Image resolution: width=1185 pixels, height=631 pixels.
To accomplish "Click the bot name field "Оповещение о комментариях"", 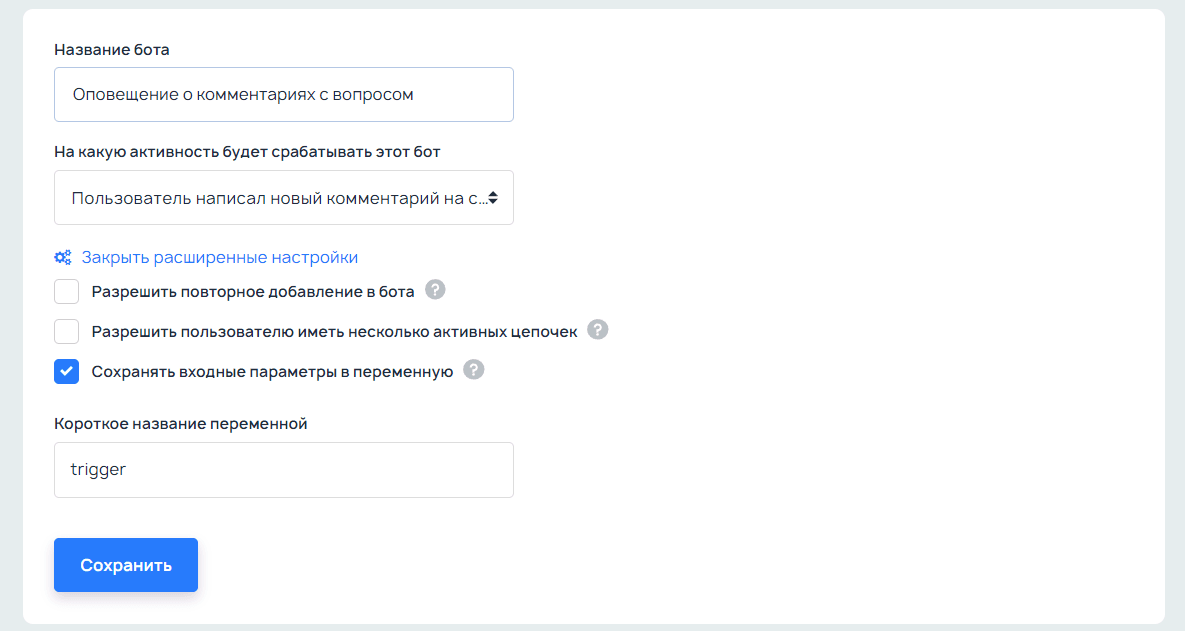I will coord(283,95).
